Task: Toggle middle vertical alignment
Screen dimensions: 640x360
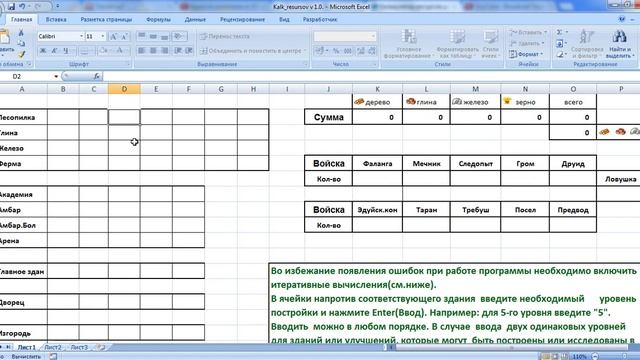Action: click(x=153, y=36)
